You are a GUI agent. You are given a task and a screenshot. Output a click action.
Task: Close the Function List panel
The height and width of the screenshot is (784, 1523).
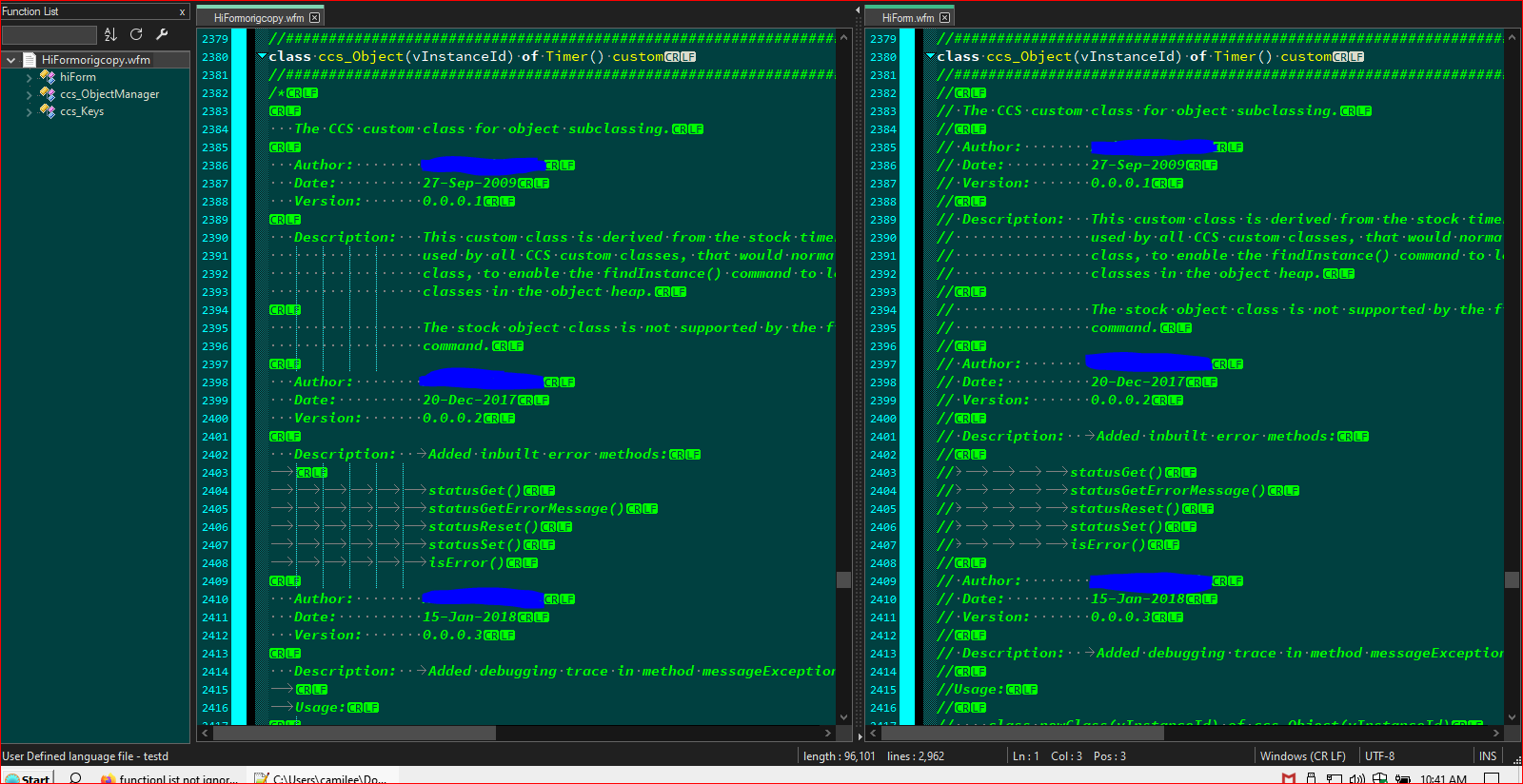182,12
